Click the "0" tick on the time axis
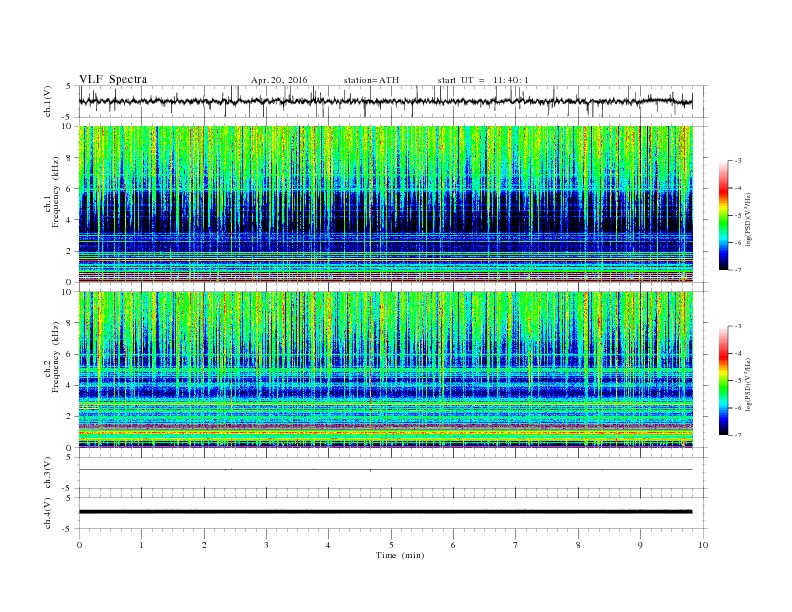 point(79,545)
